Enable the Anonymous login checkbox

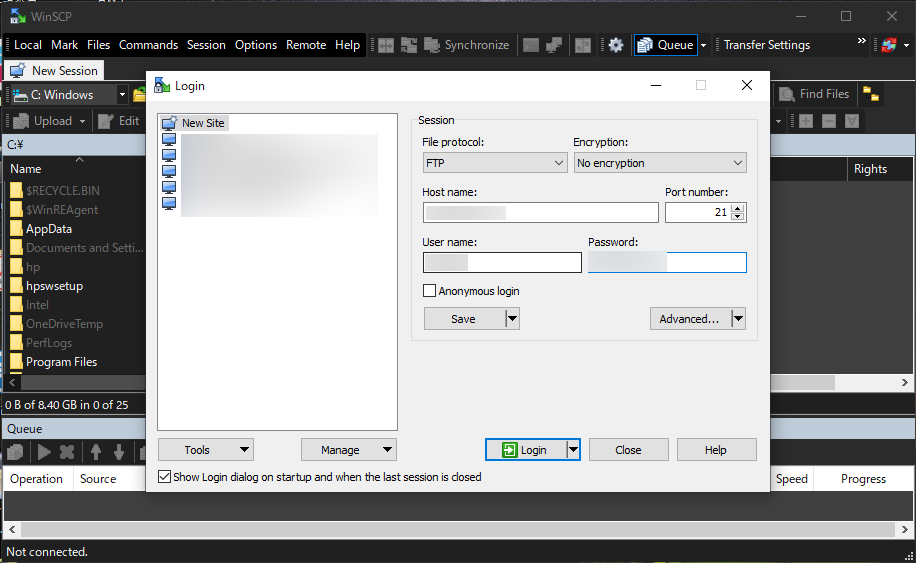tap(429, 290)
